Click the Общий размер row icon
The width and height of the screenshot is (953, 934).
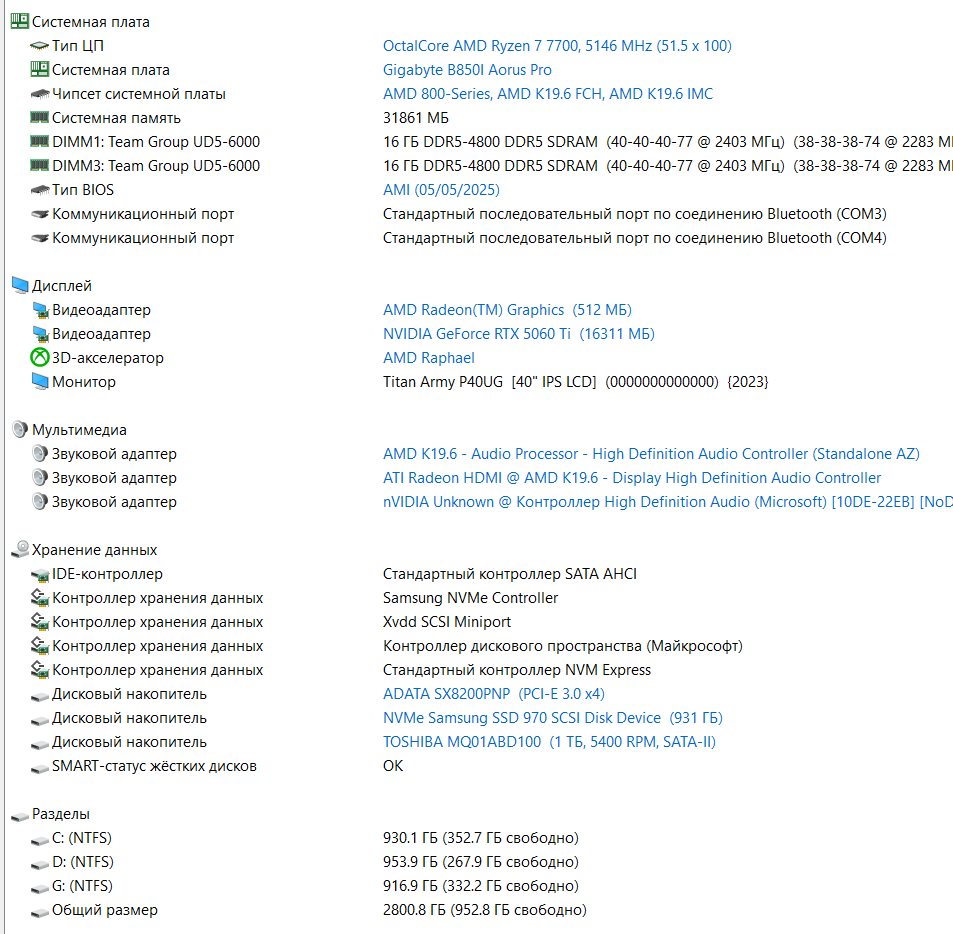pyautogui.click(x=40, y=911)
